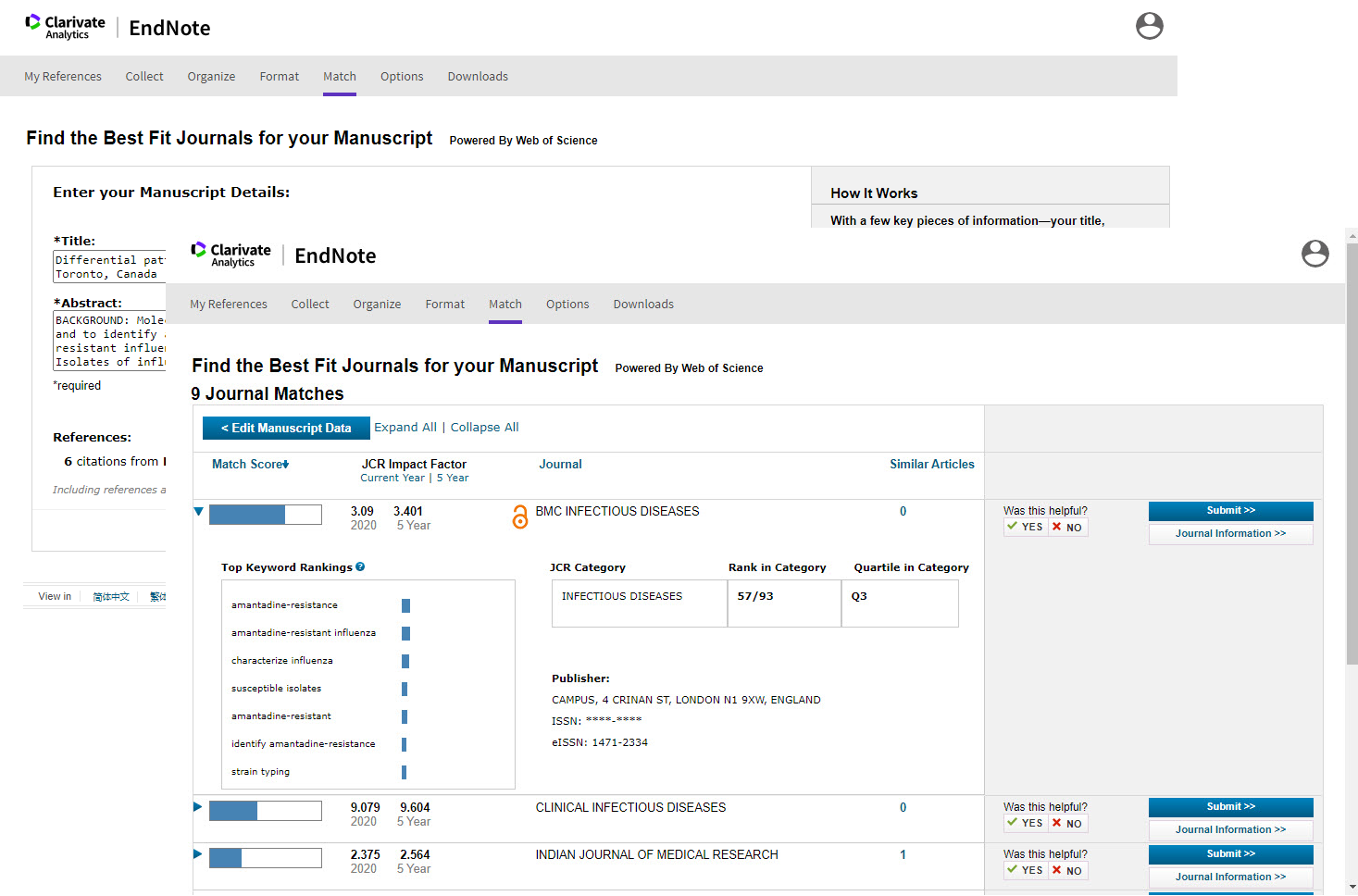
Task: Collapse BMC Infectious Diseases row triangle
Action: tap(198, 511)
